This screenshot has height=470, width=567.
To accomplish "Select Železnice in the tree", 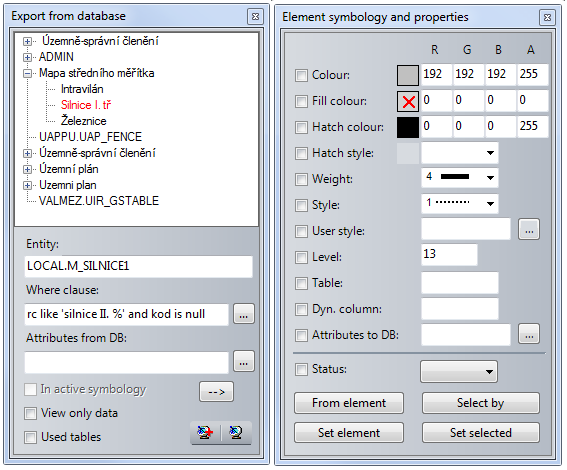I will pyautogui.click(x=84, y=121).
